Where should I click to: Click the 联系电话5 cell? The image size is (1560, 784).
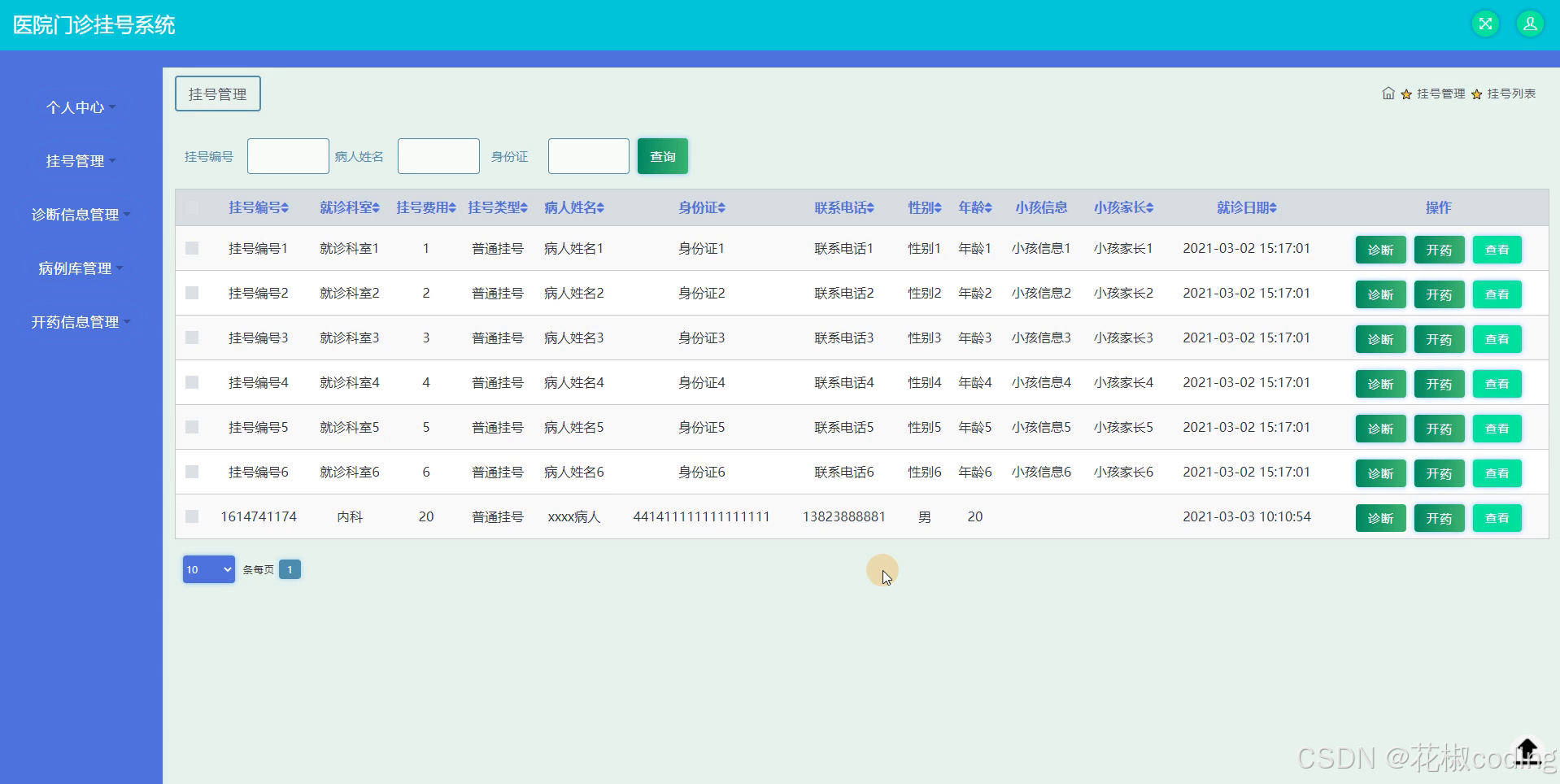(x=843, y=427)
